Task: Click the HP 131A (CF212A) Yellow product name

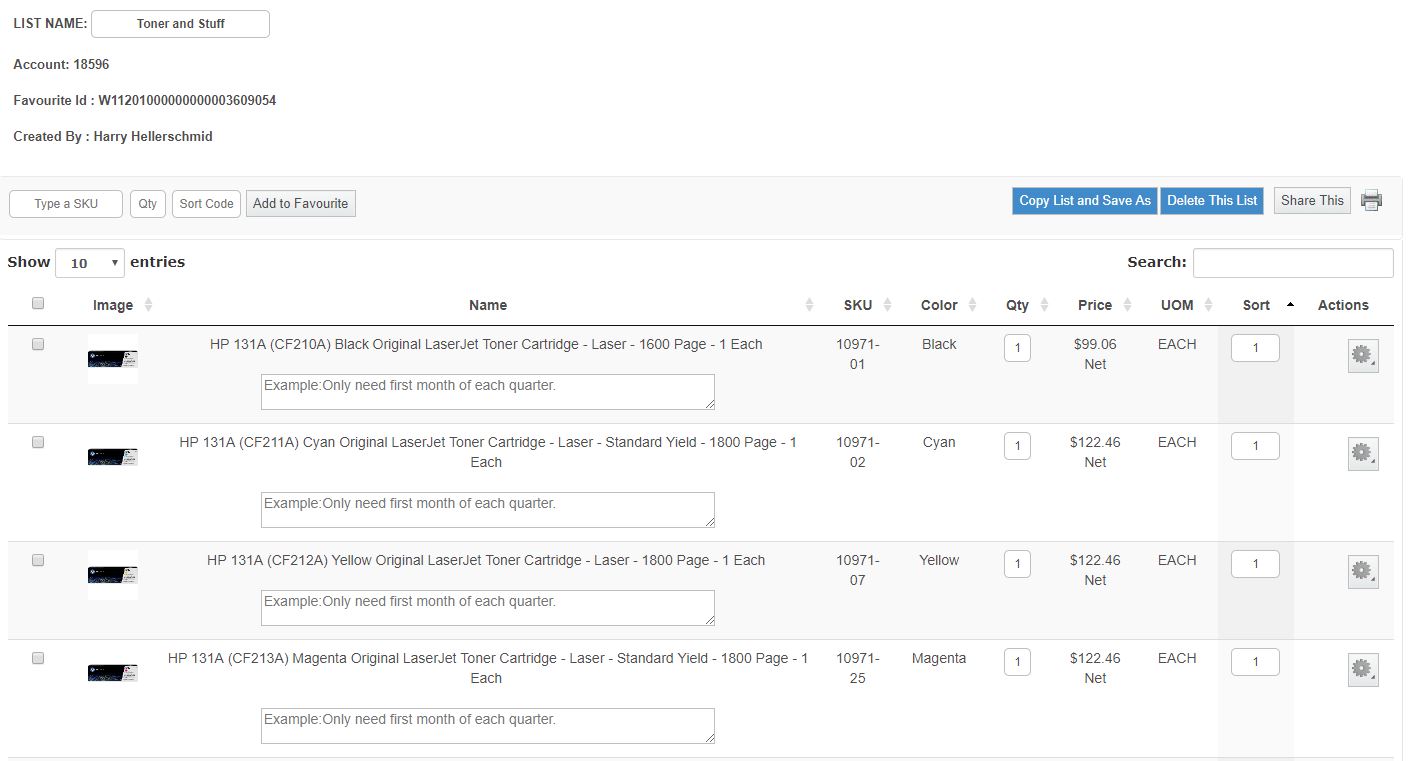Action: (x=486, y=560)
